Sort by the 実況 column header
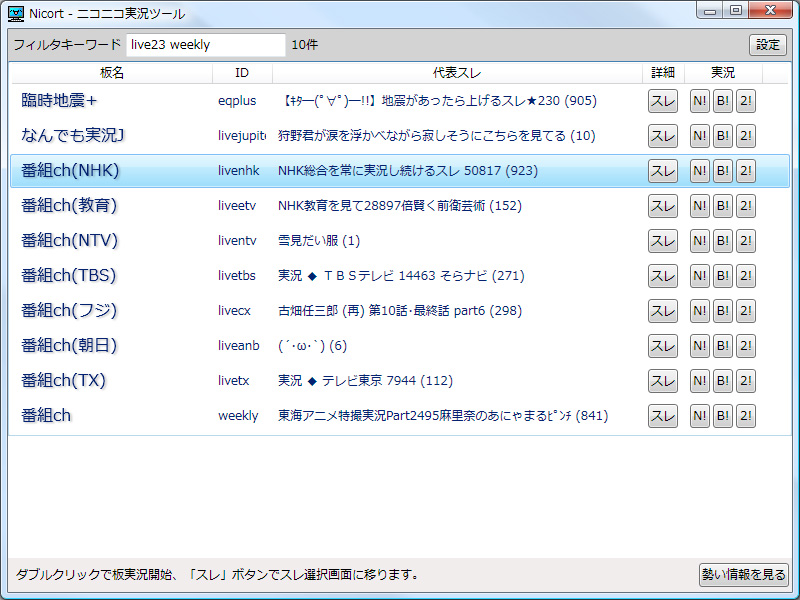Viewport: 800px width, 600px height. click(x=723, y=73)
